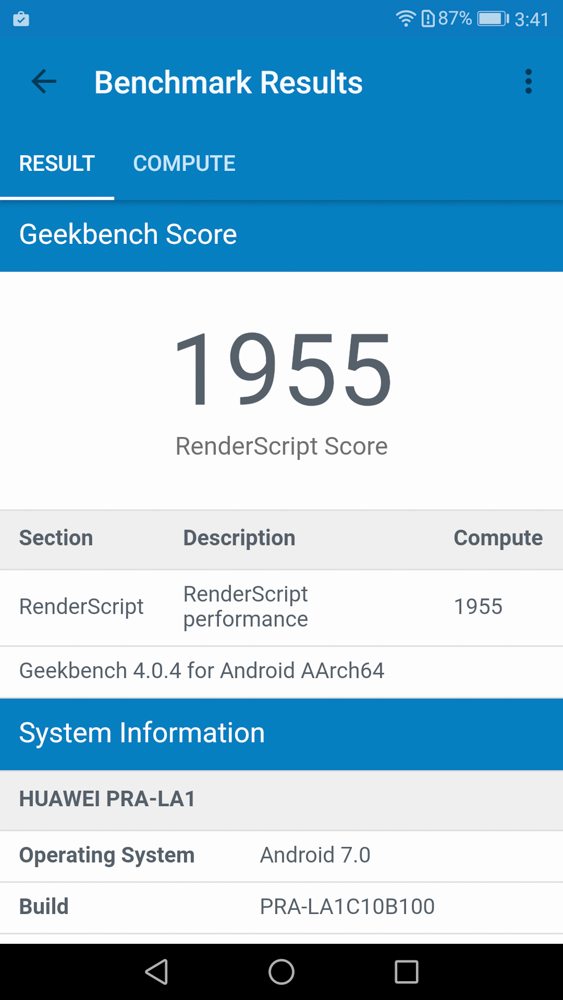This screenshot has width=563, height=1000.
Task: Tap the Compute column header
Action: click(498, 538)
